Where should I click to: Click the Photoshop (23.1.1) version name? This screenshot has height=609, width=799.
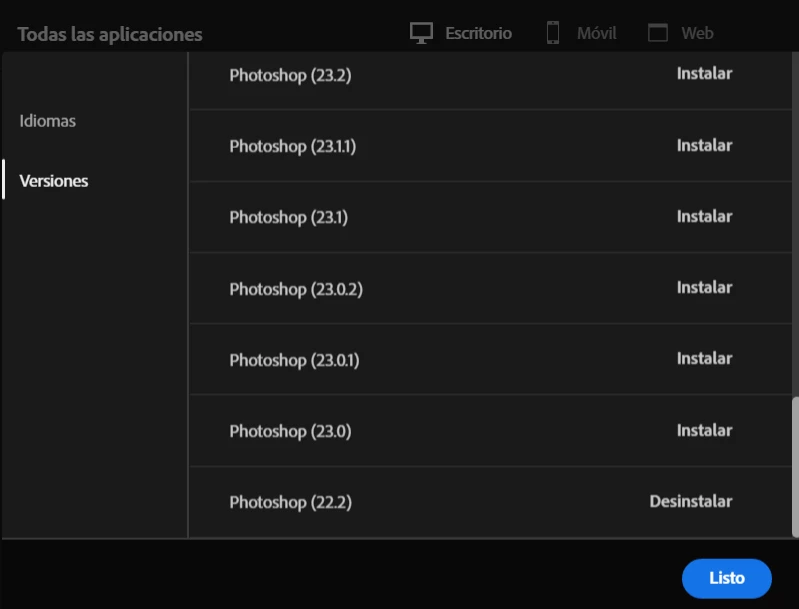(292, 146)
